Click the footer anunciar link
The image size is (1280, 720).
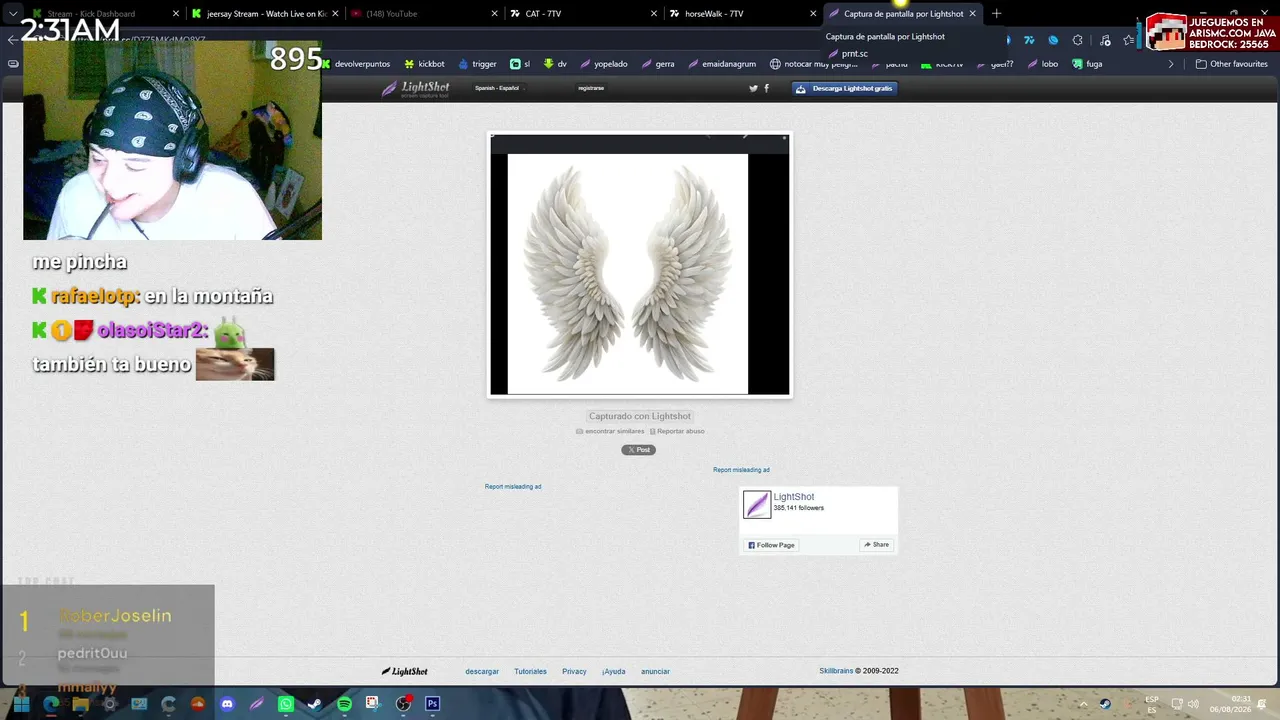[x=655, y=672]
